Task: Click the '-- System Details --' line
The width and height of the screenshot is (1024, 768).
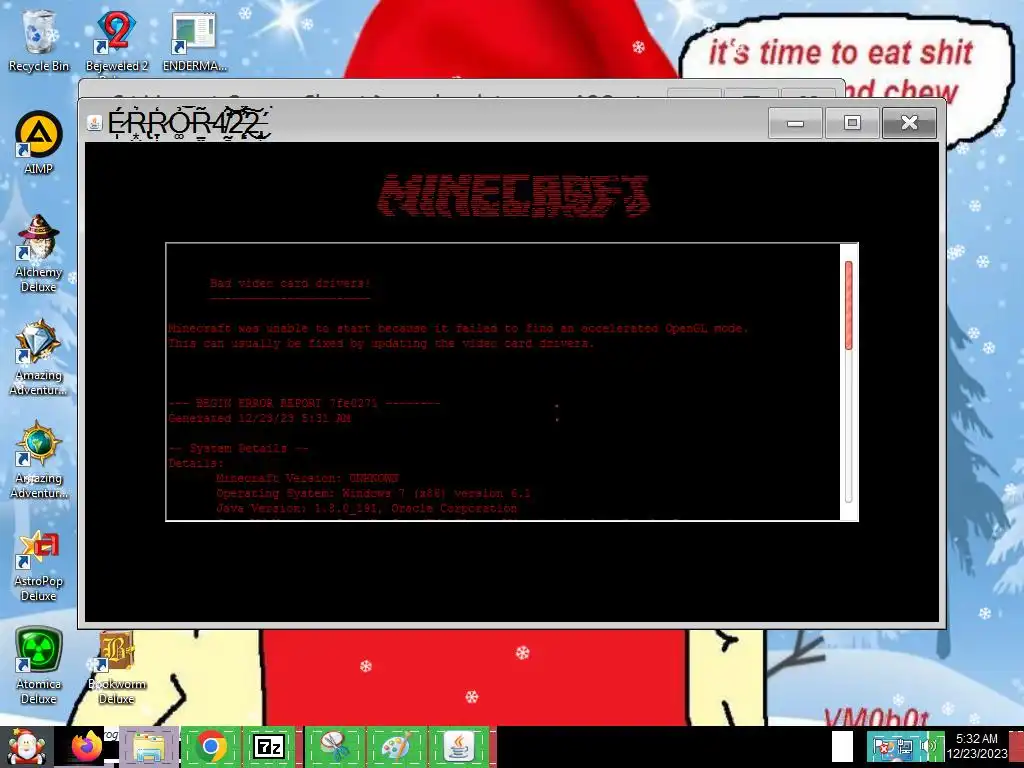Action: tap(238, 448)
